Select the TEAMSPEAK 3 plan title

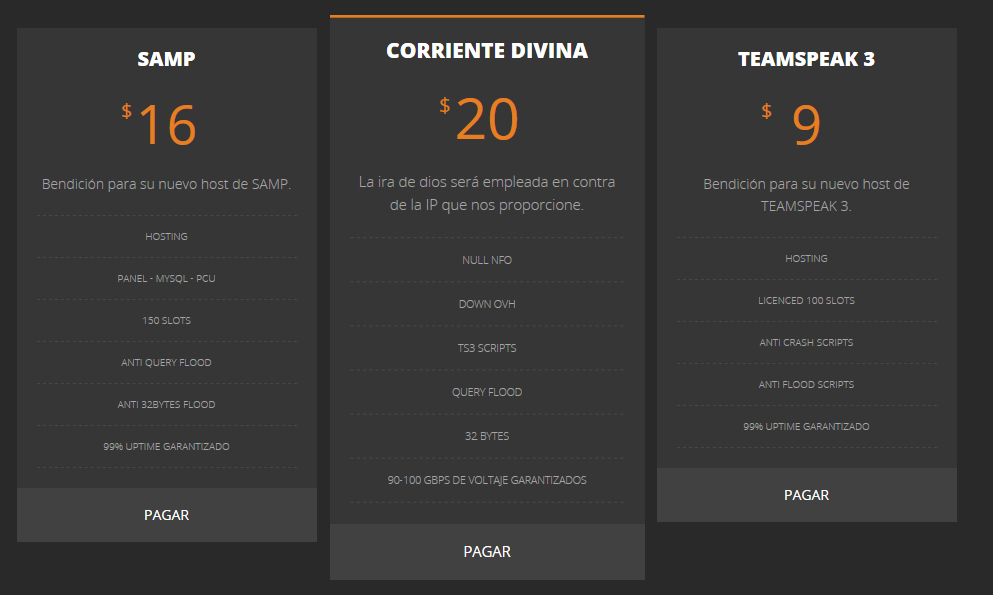point(806,59)
